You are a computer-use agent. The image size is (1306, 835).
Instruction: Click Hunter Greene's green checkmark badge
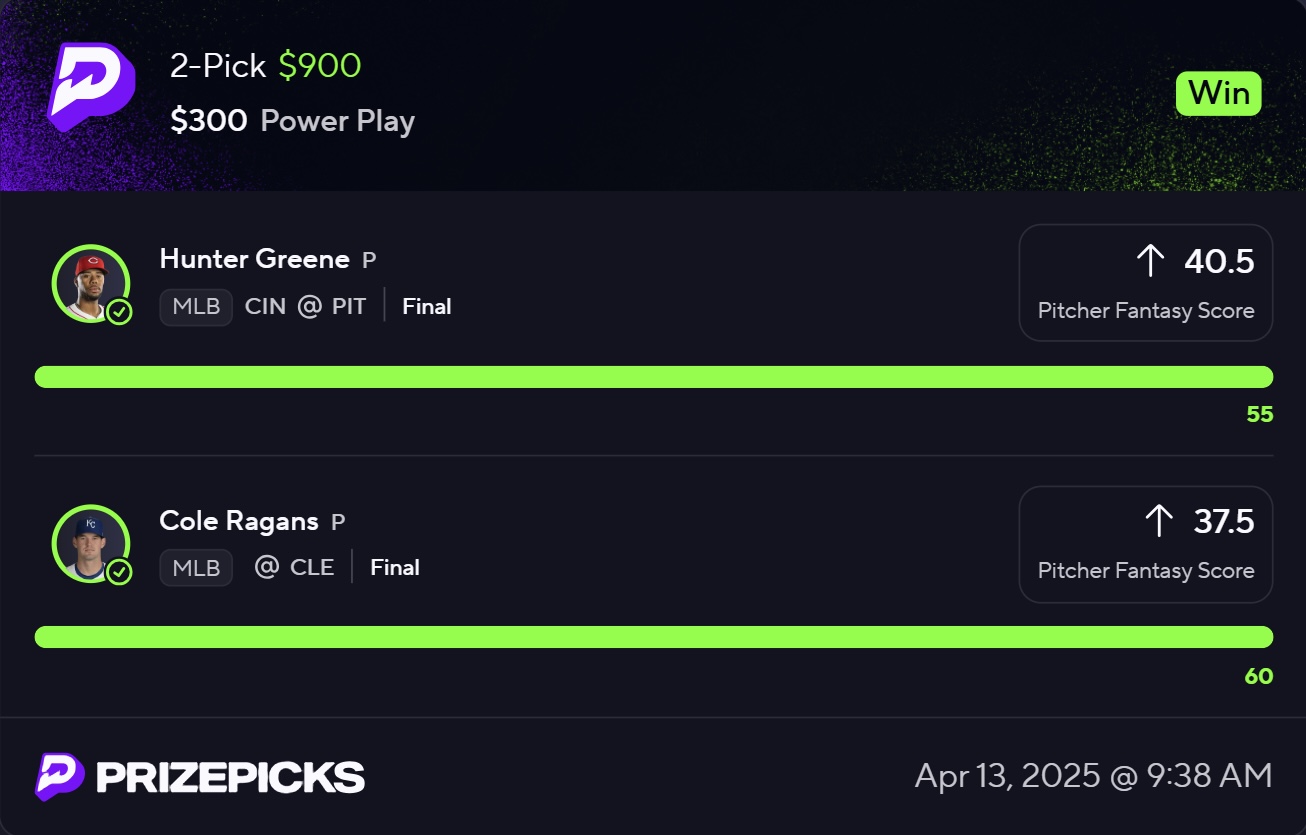pyautogui.click(x=119, y=312)
